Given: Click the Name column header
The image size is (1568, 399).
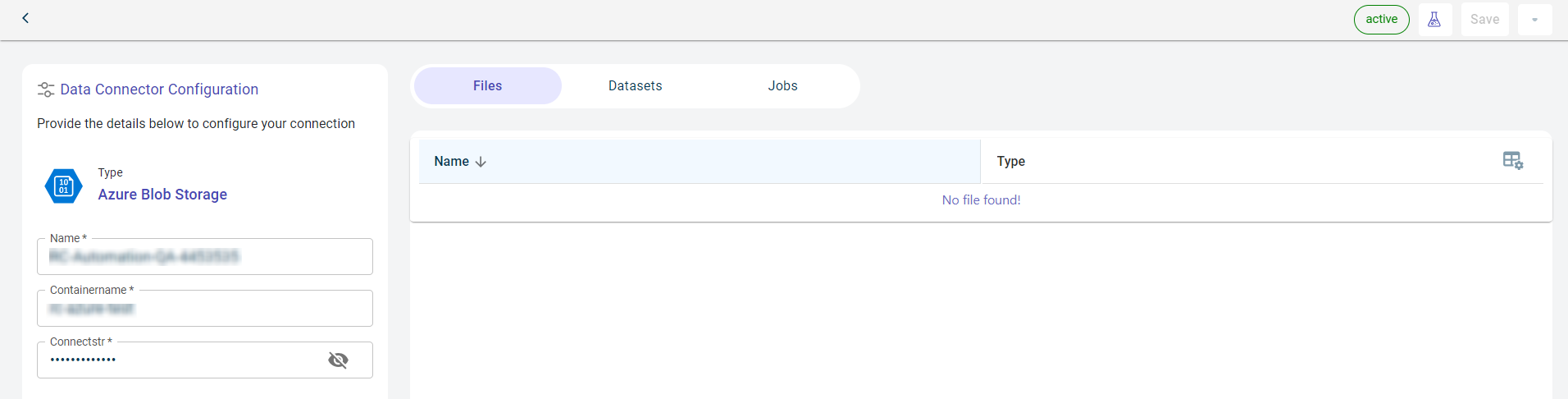Looking at the screenshot, I should [x=452, y=162].
